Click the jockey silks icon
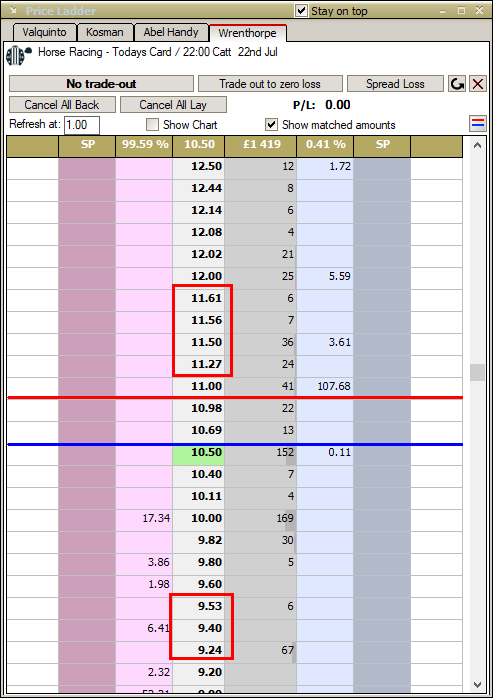This screenshot has width=493, height=698. [x=19, y=55]
